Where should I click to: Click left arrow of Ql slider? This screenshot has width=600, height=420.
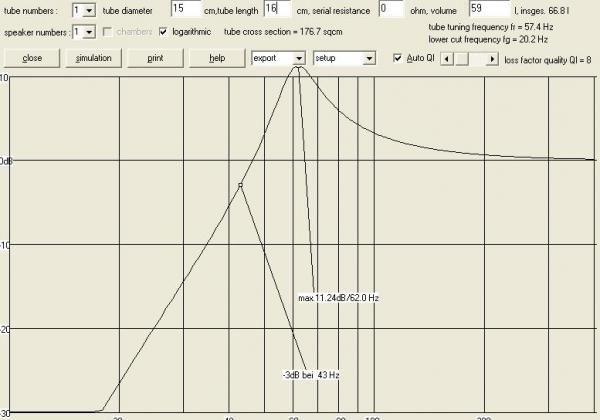pos(447,59)
